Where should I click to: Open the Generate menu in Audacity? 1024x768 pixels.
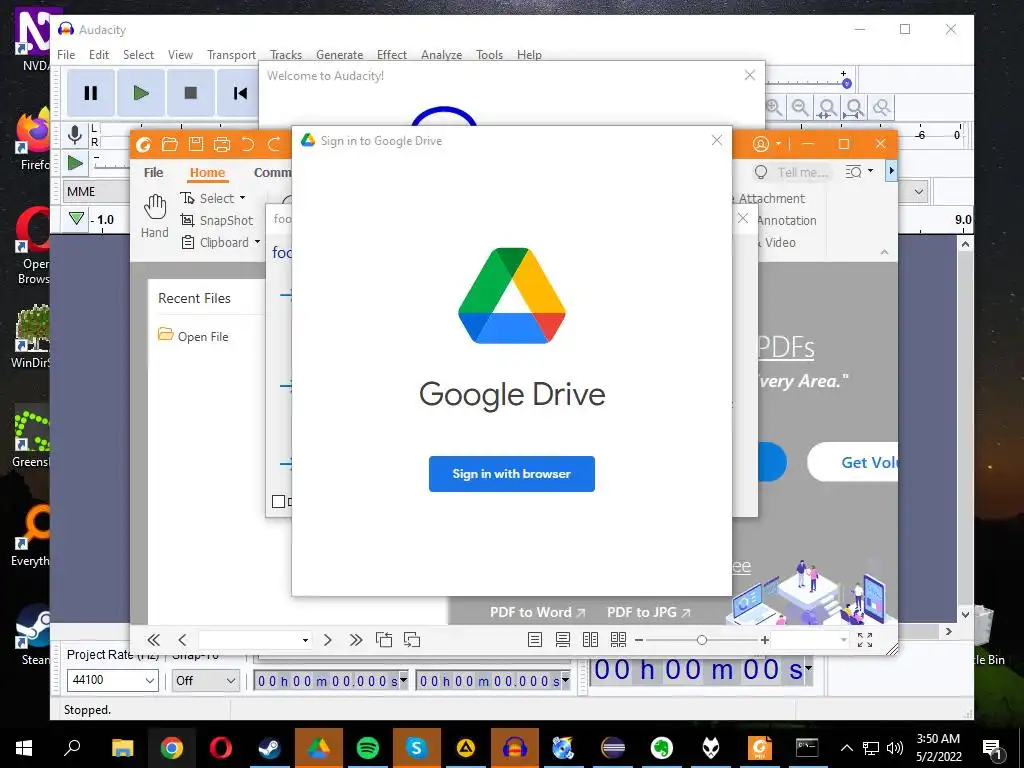[340, 55]
